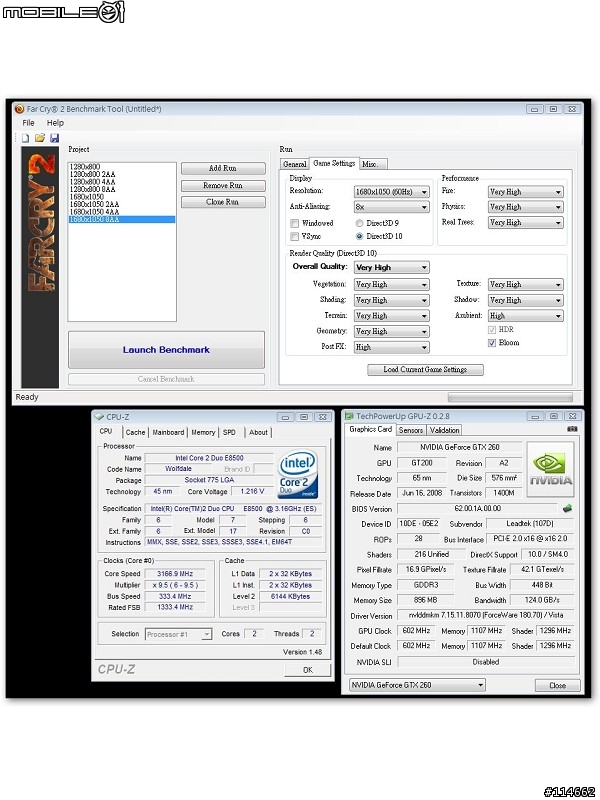Click the Remove Run button
This screenshot has height=800, width=600.
(x=223, y=186)
